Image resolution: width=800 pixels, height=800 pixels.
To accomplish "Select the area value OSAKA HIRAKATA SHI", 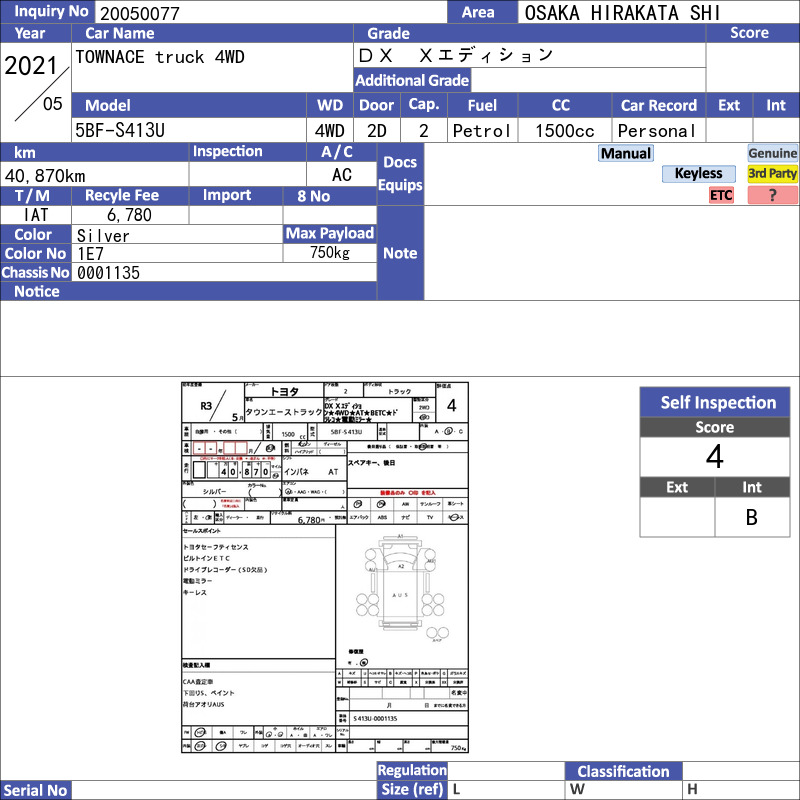I will point(622,13).
